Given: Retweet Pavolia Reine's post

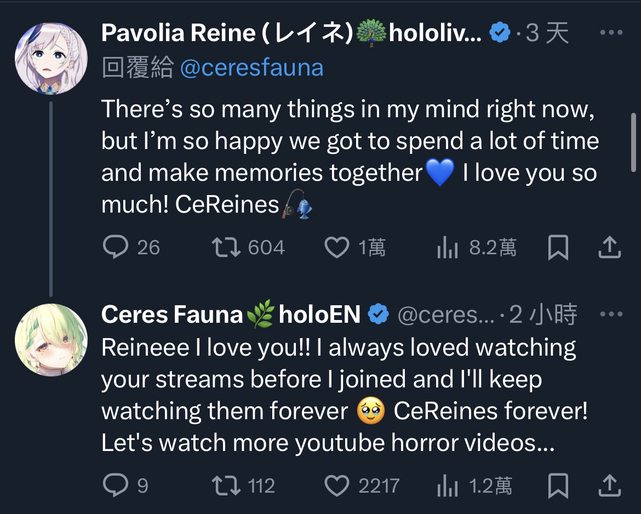Looking at the screenshot, I should 227,247.
